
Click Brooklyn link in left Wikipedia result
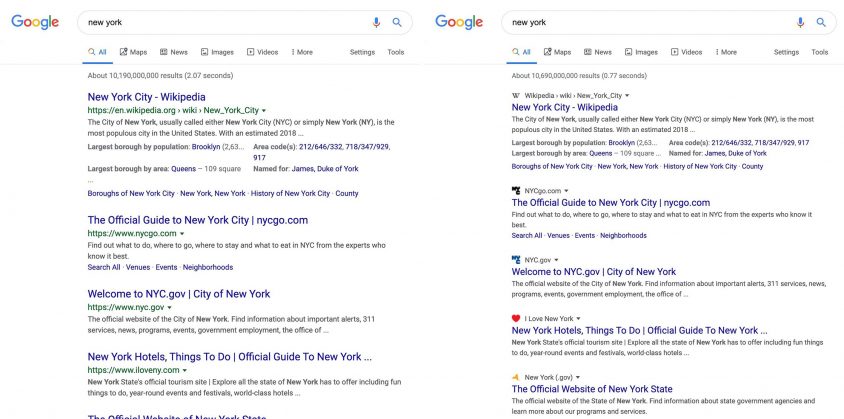click(x=206, y=146)
